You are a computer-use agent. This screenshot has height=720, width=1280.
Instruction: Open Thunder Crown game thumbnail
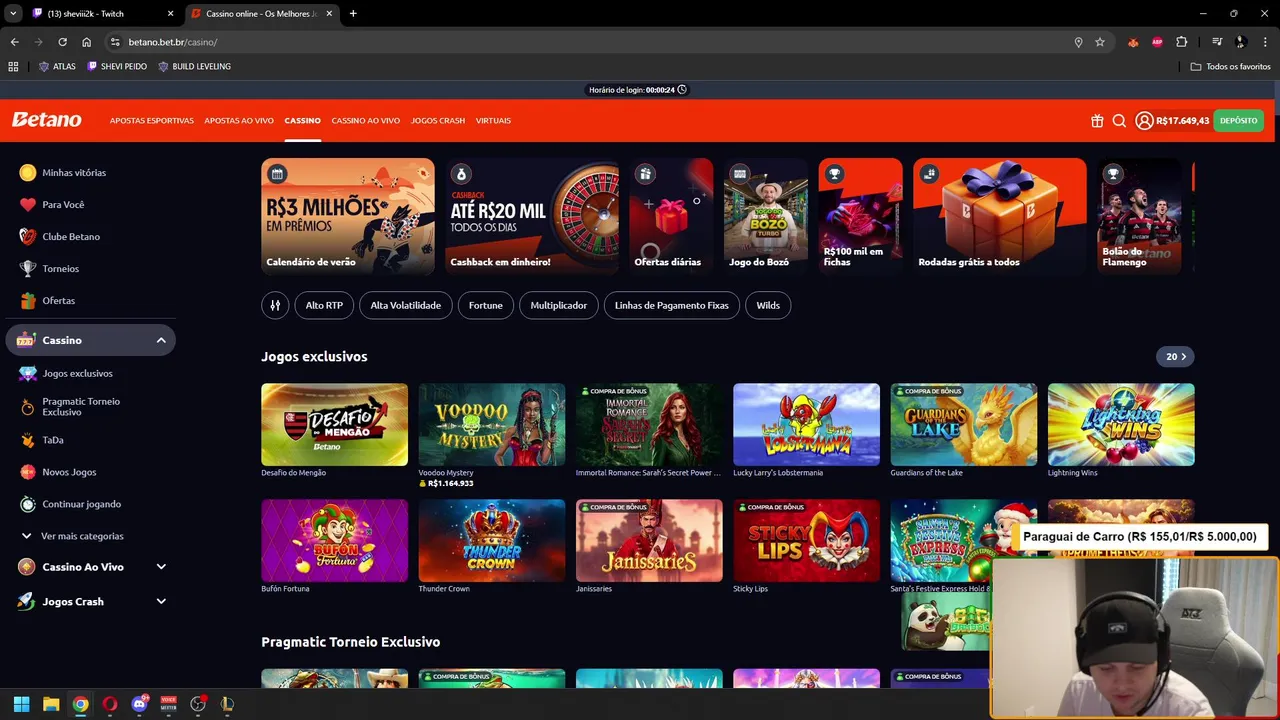tap(492, 541)
